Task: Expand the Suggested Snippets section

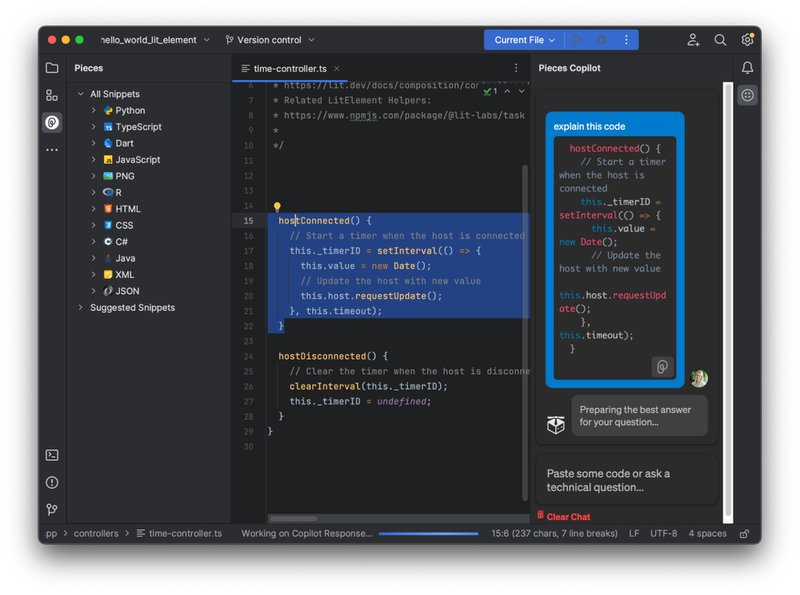Action: pos(130,308)
